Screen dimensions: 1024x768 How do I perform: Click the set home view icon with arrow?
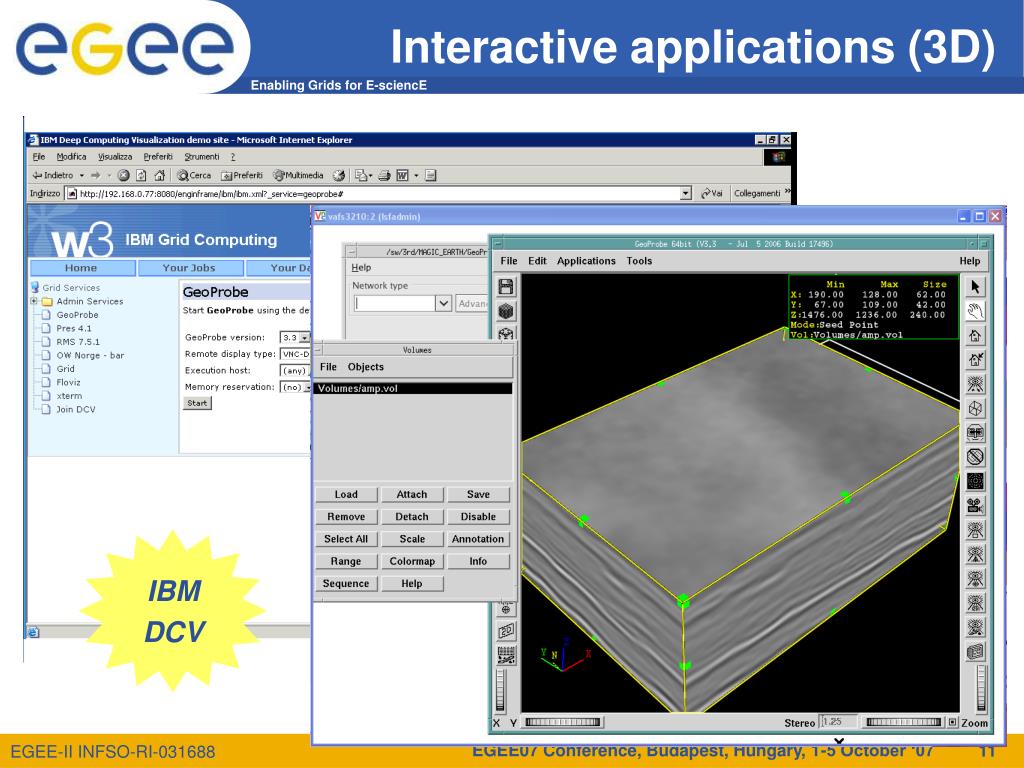click(975, 360)
